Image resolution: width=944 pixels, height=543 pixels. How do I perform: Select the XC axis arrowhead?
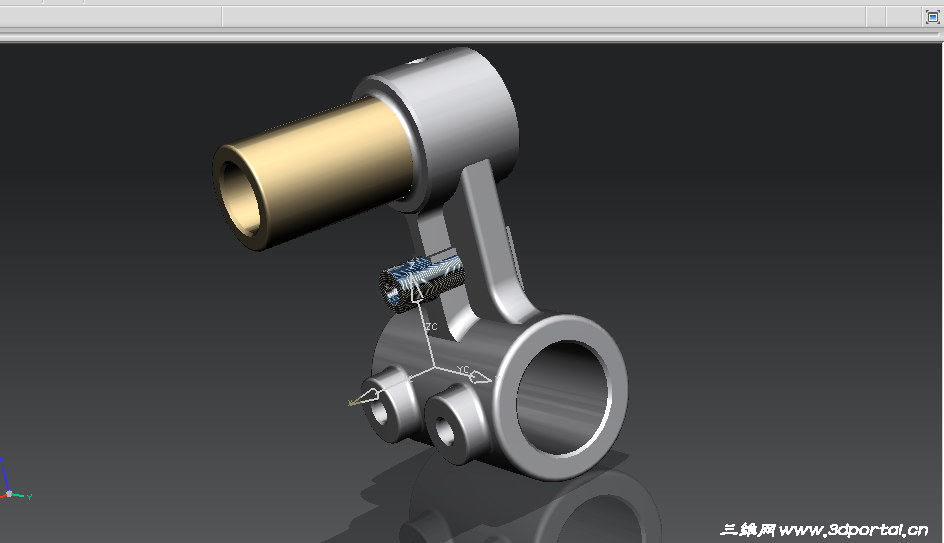pyautogui.click(x=365, y=397)
